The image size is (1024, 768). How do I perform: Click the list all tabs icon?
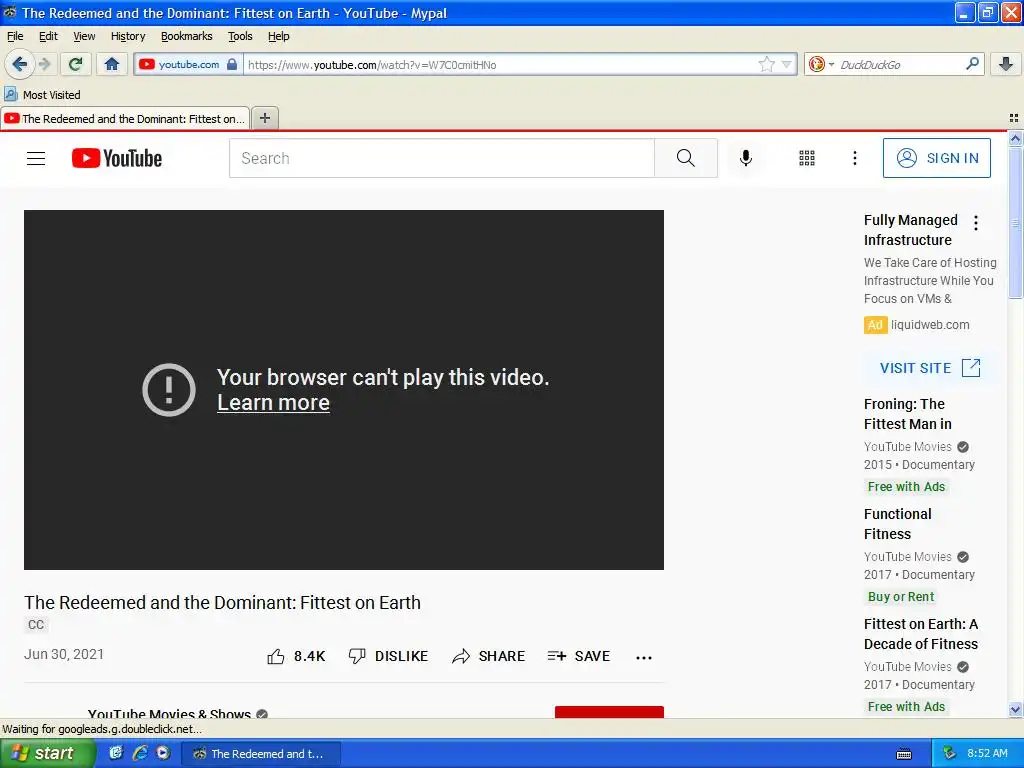tap(1014, 118)
